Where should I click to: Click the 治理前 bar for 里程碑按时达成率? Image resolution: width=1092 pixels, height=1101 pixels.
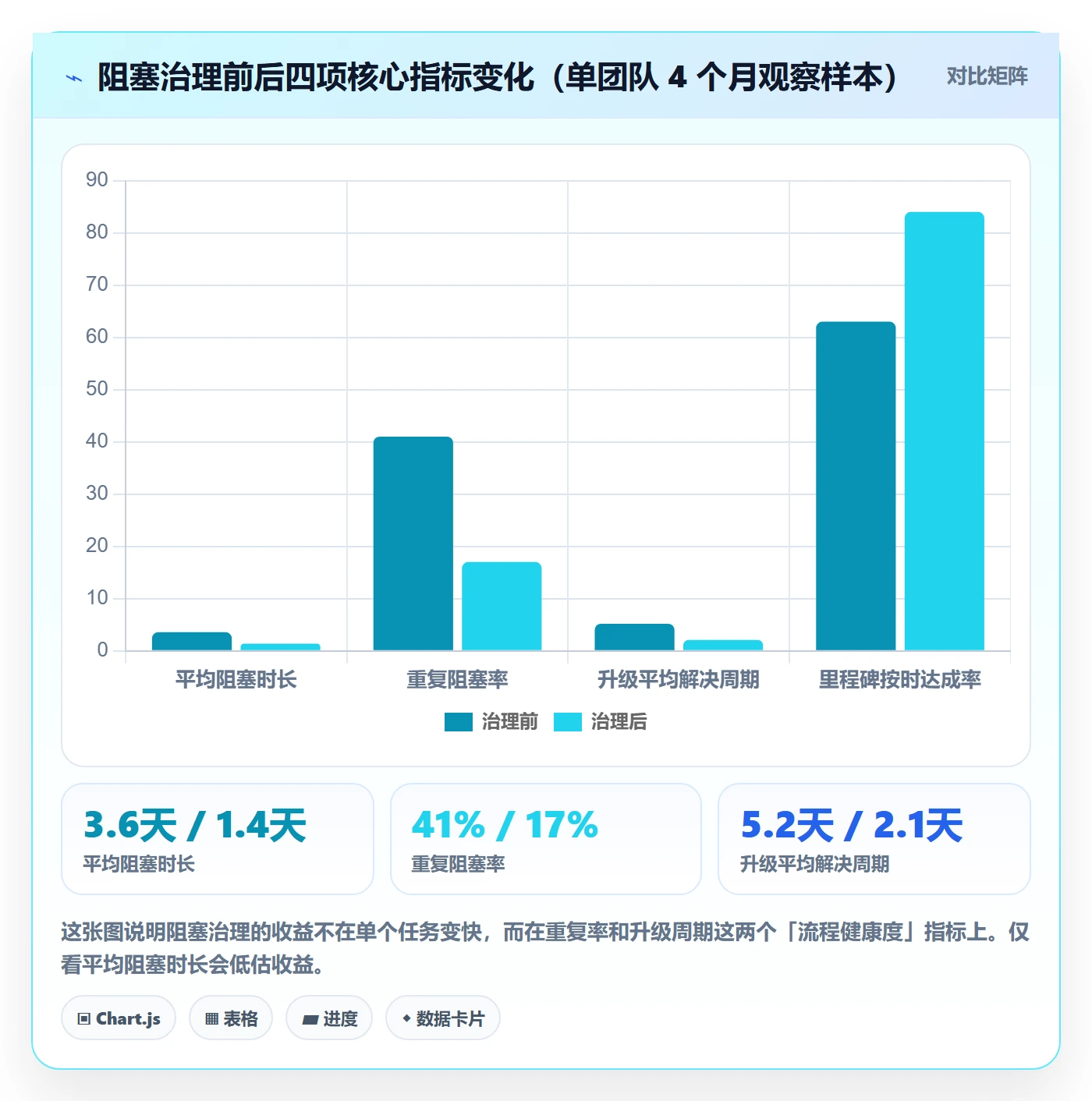point(856,486)
